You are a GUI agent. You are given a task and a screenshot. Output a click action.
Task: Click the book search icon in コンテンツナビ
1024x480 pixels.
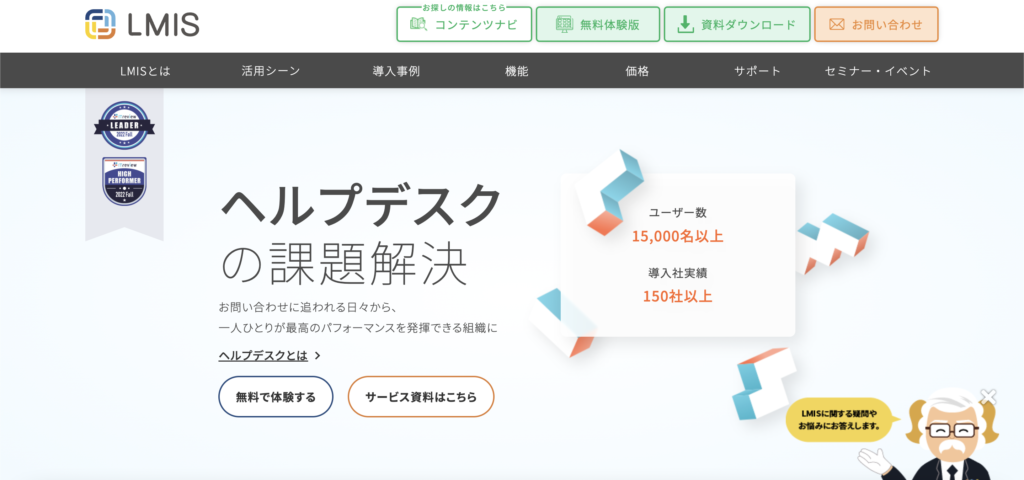click(419, 25)
